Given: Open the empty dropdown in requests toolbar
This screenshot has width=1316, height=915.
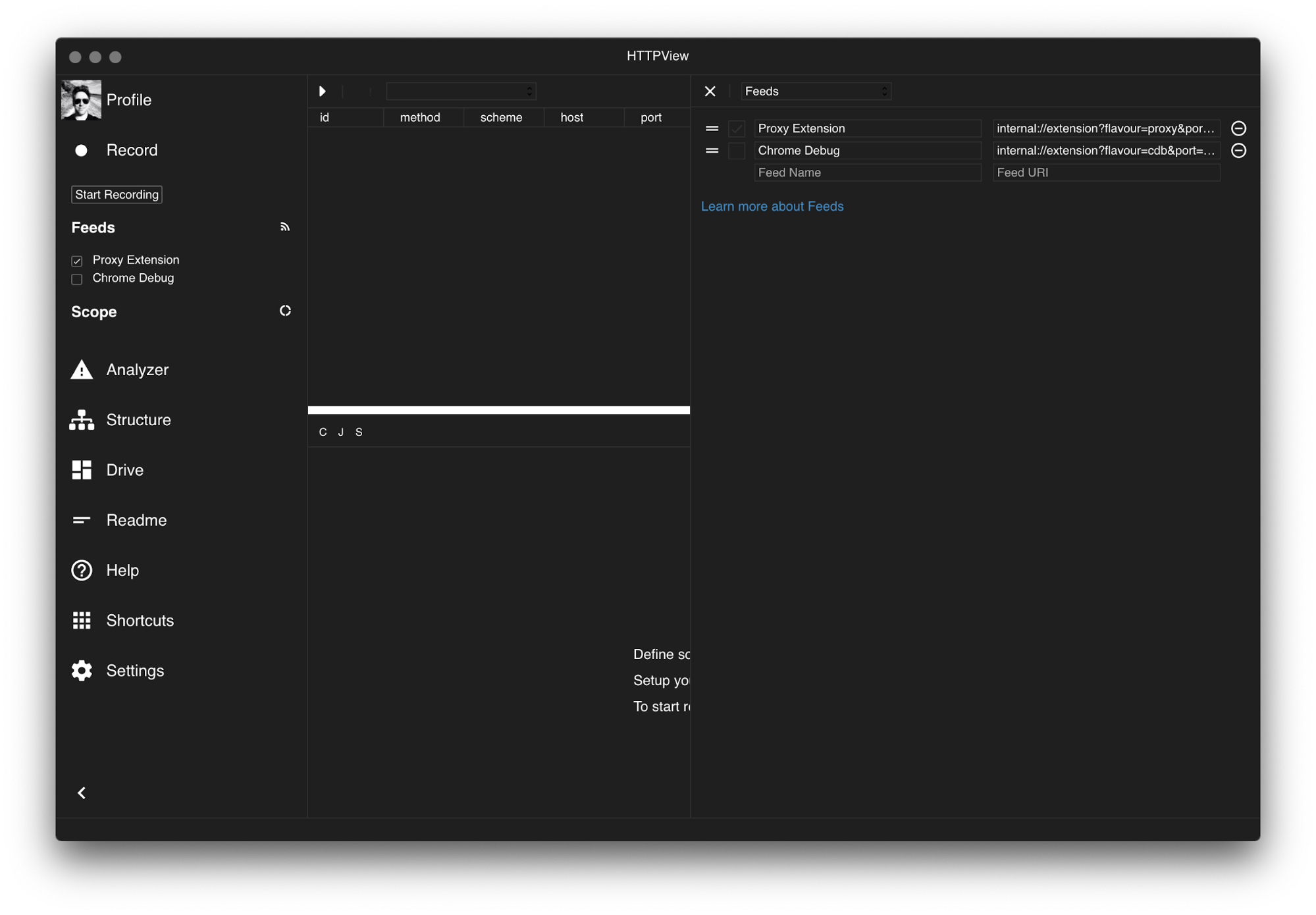Looking at the screenshot, I should 461,91.
